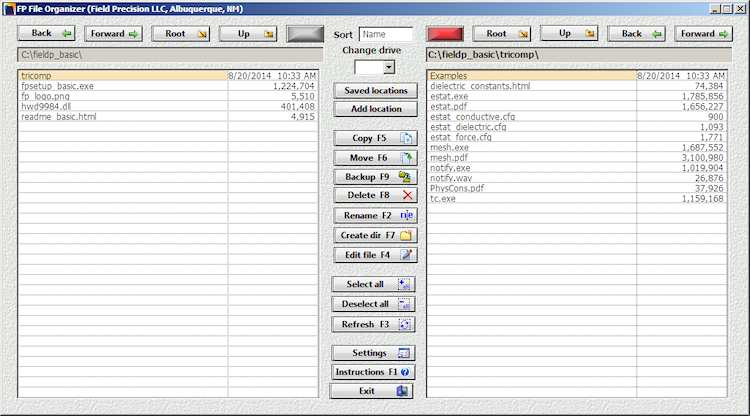
Task: Exit the File Organizer
Action: [373, 391]
